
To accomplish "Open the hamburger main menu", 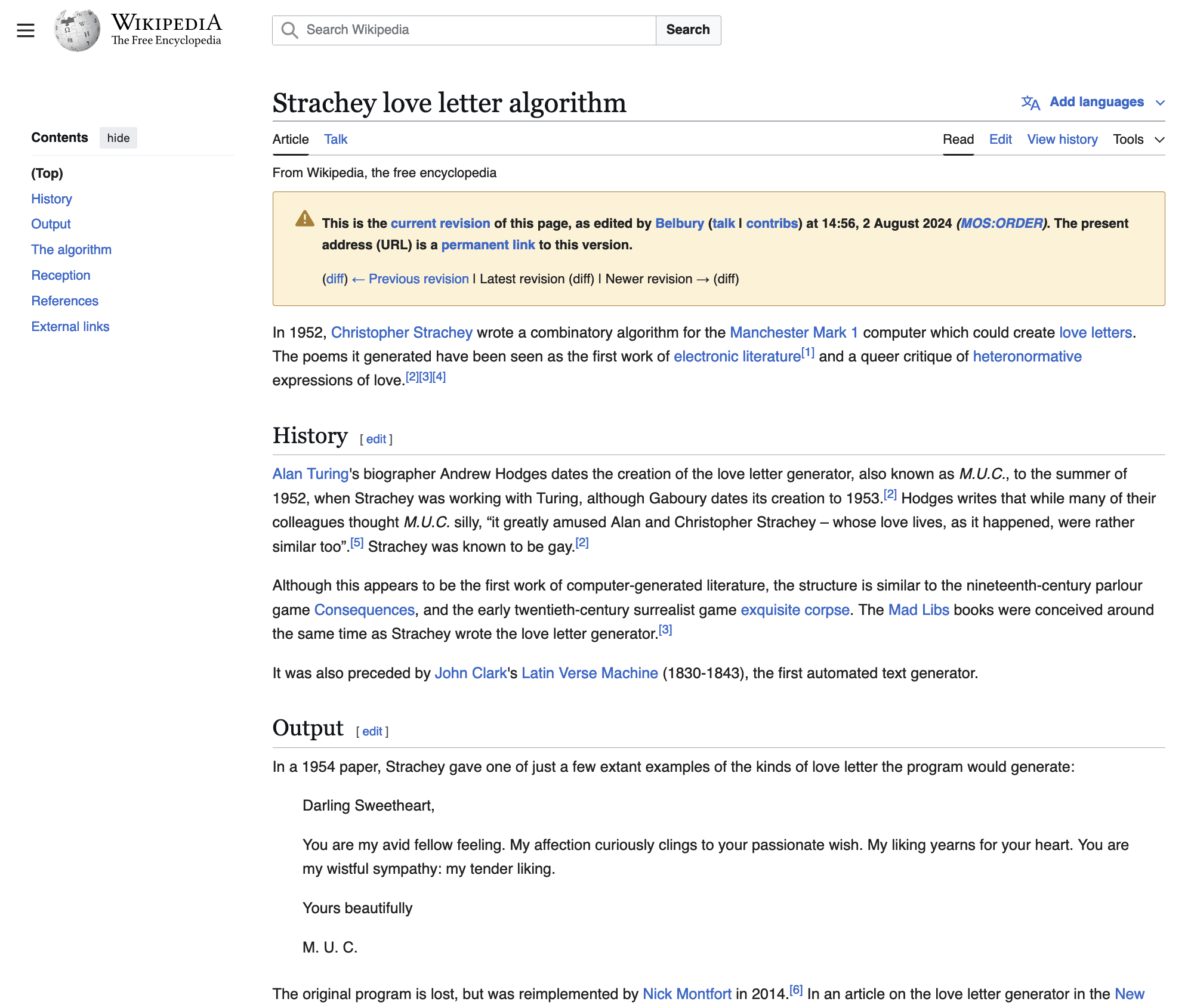I will point(26,30).
